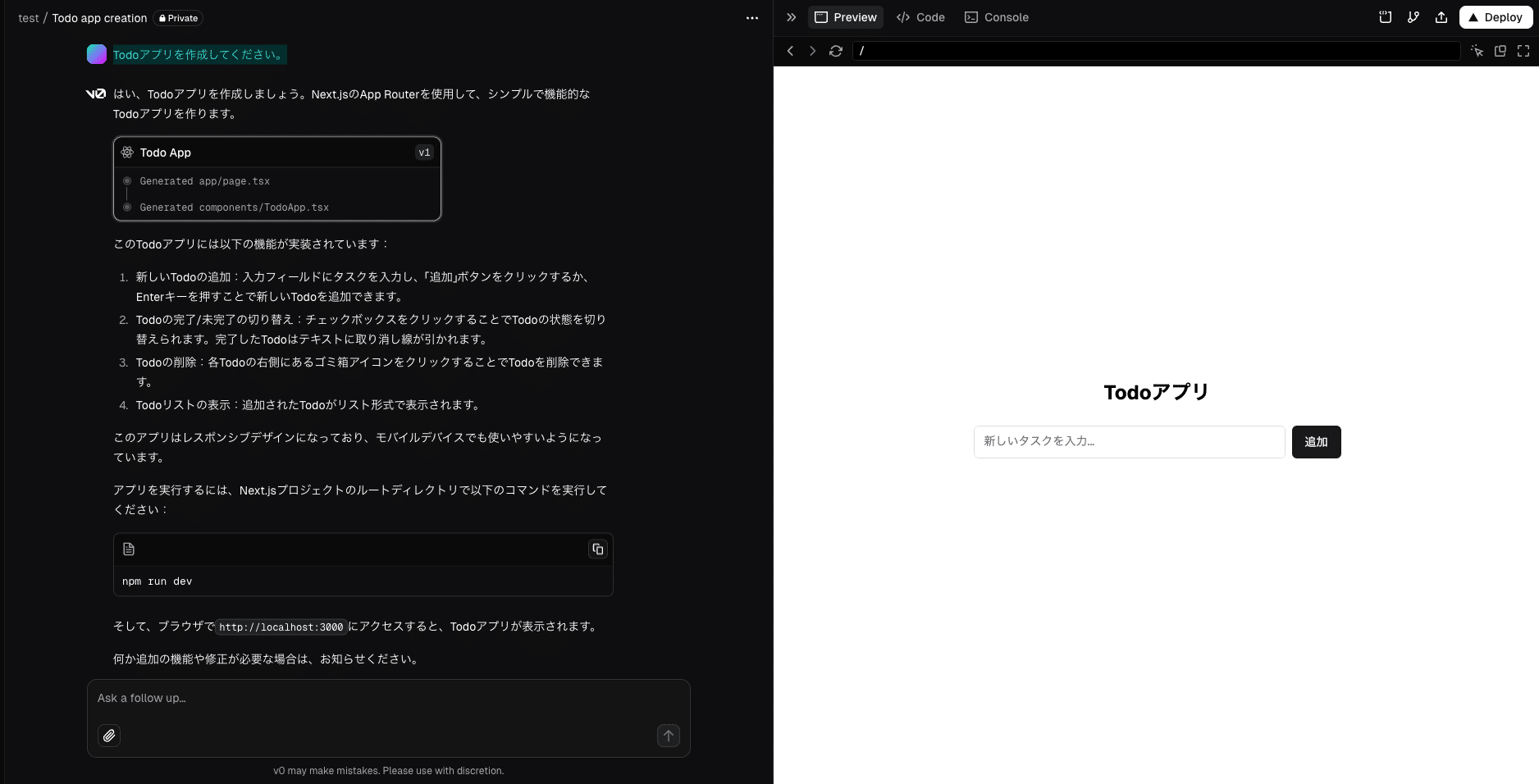Image resolution: width=1539 pixels, height=784 pixels.
Task: Copy the npm run dev command
Action: [x=597, y=549]
